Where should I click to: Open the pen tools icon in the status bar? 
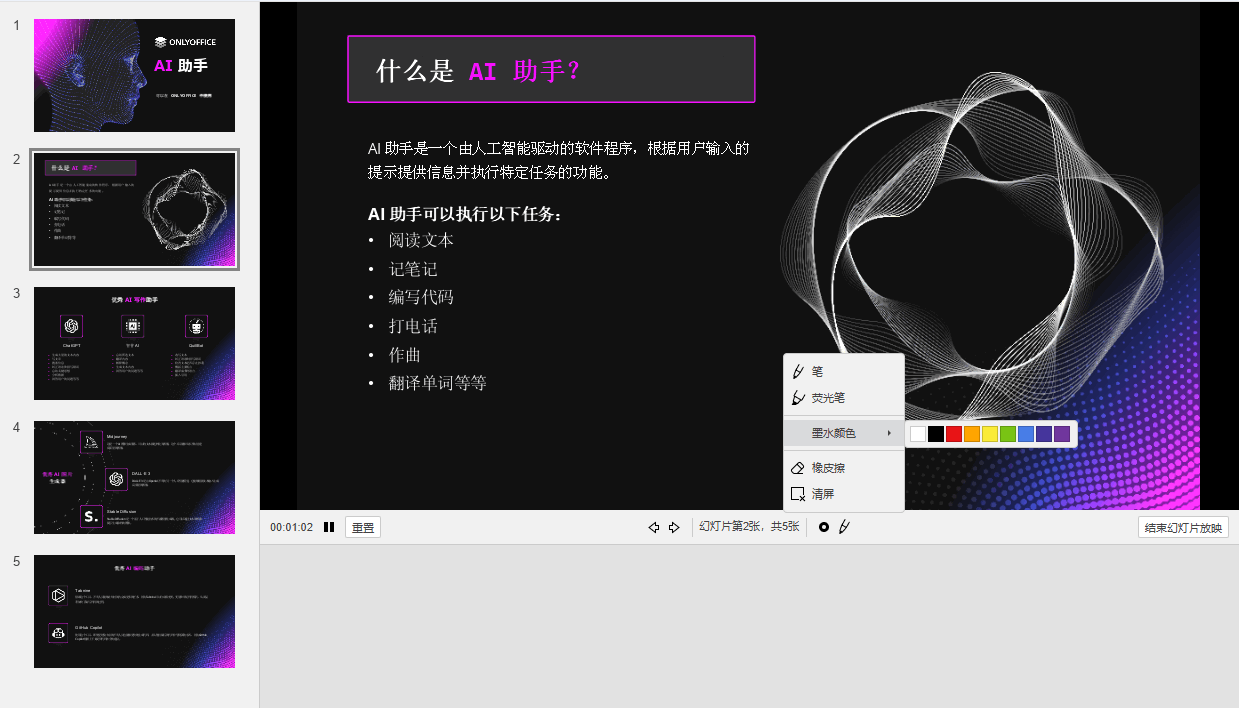click(845, 527)
